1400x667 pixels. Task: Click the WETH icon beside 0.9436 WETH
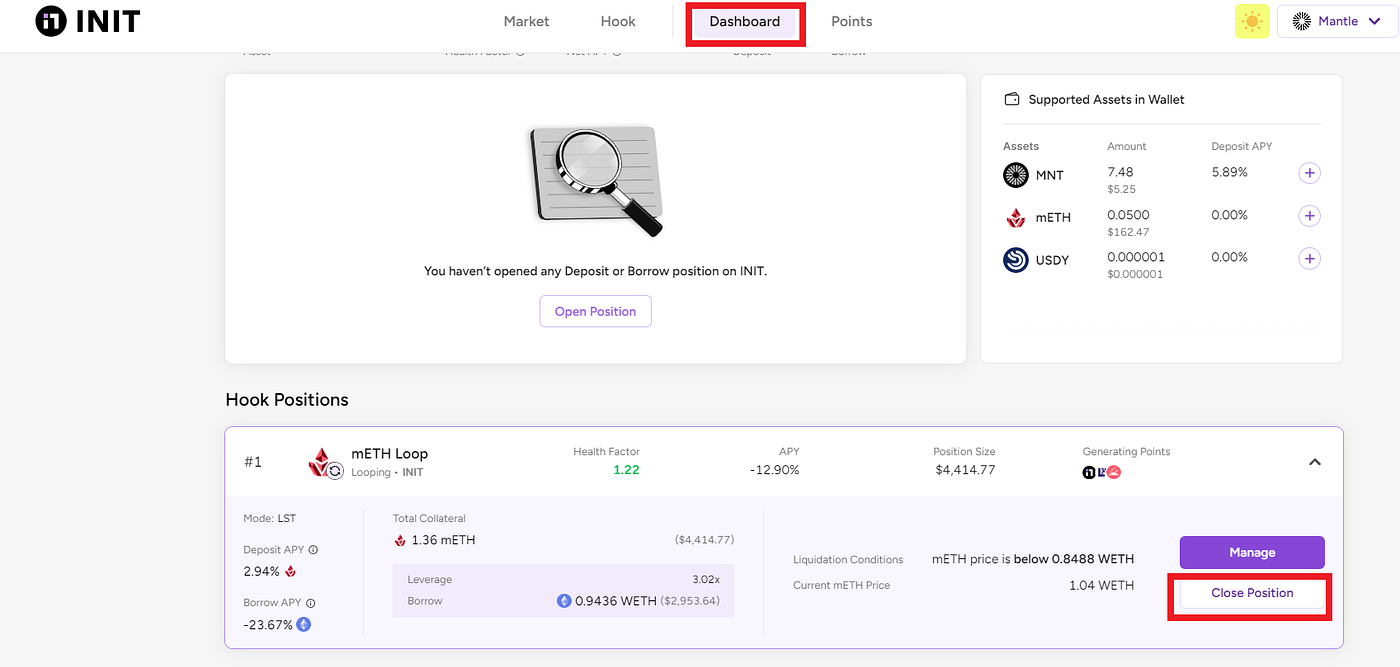pos(564,601)
